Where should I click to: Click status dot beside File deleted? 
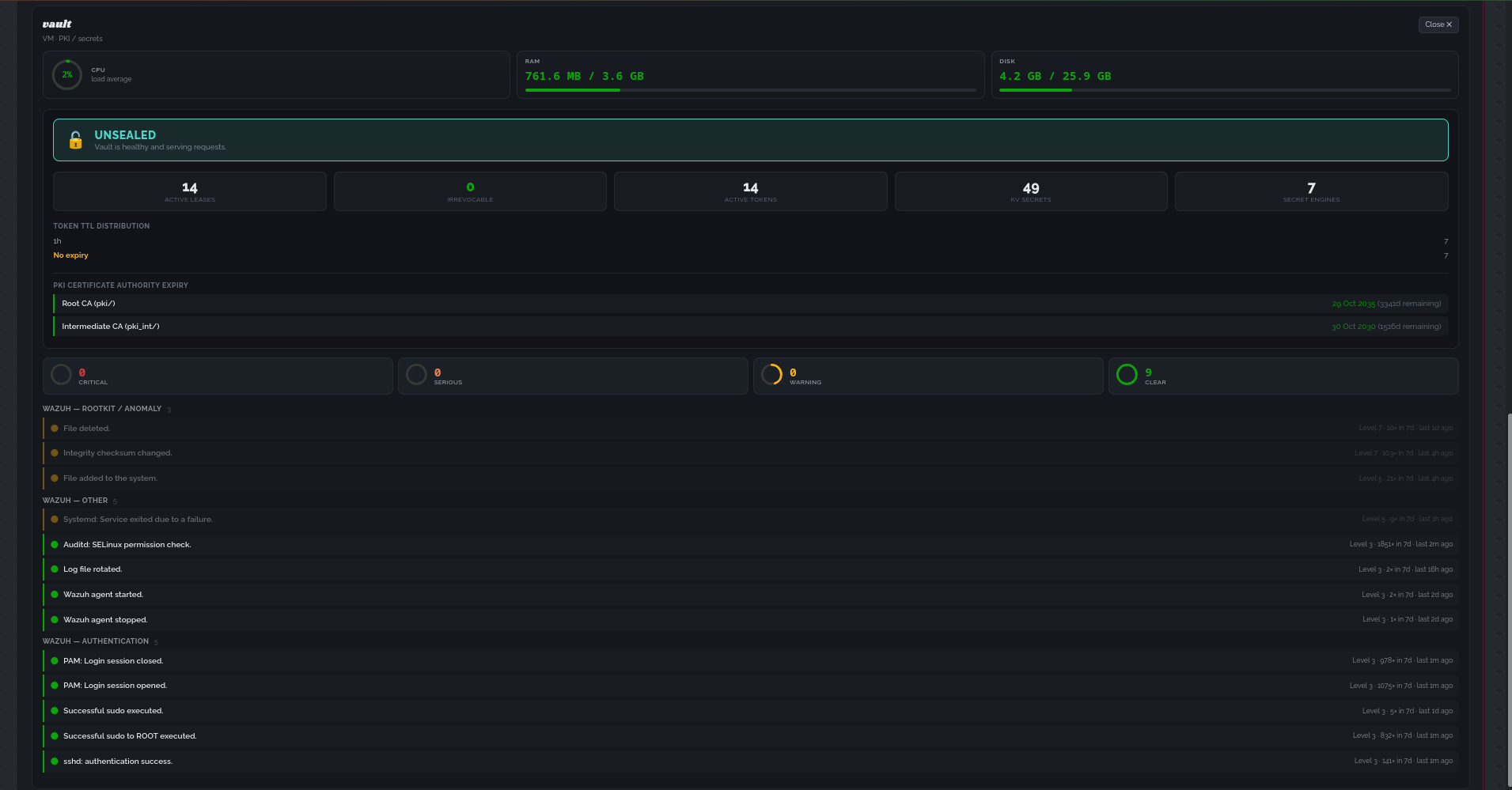tap(55, 429)
